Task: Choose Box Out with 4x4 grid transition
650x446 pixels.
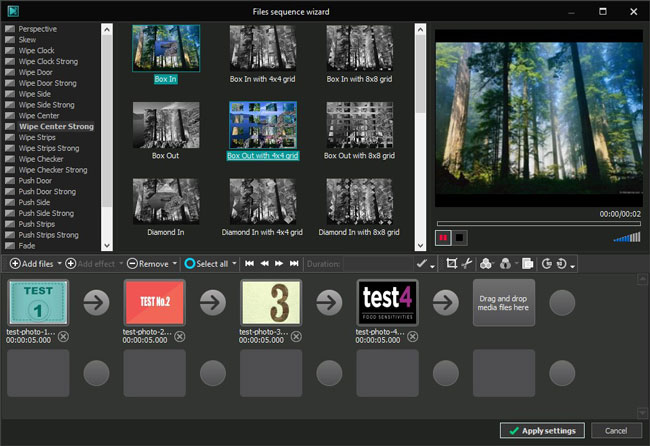Action: [x=263, y=125]
